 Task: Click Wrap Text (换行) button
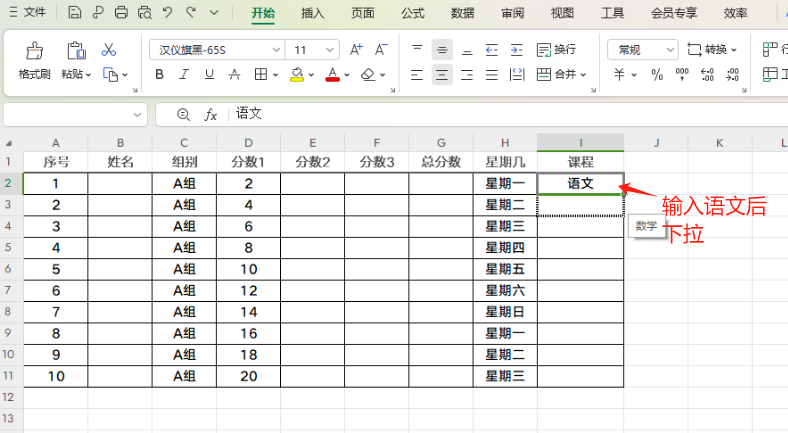point(556,49)
